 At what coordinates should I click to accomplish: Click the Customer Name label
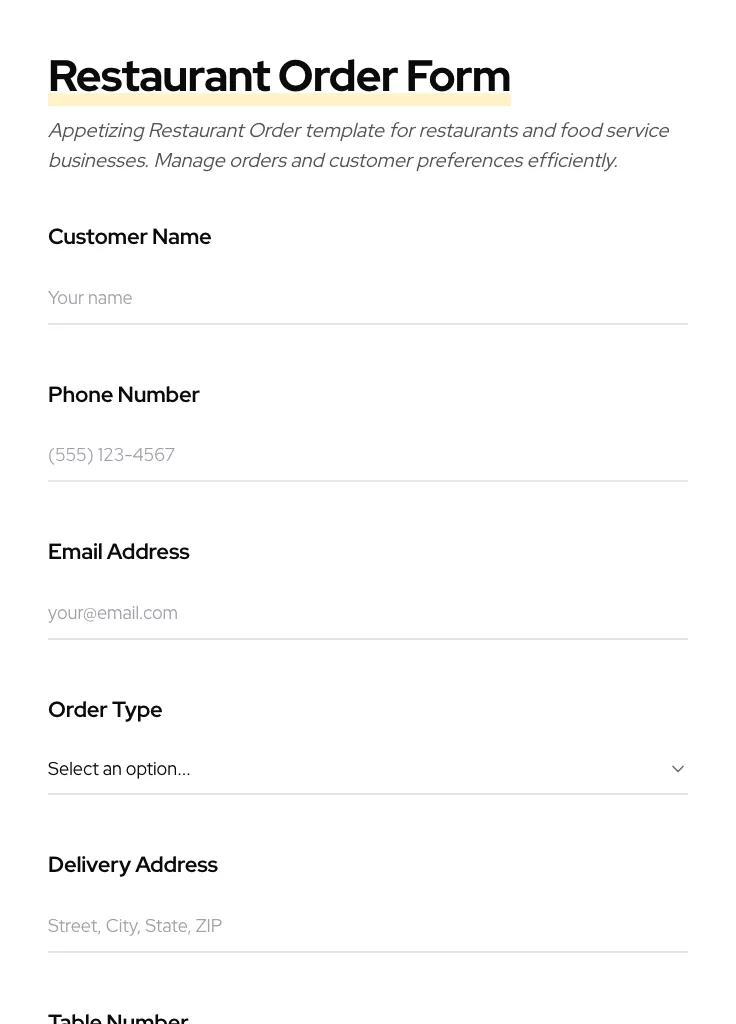click(x=129, y=237)
